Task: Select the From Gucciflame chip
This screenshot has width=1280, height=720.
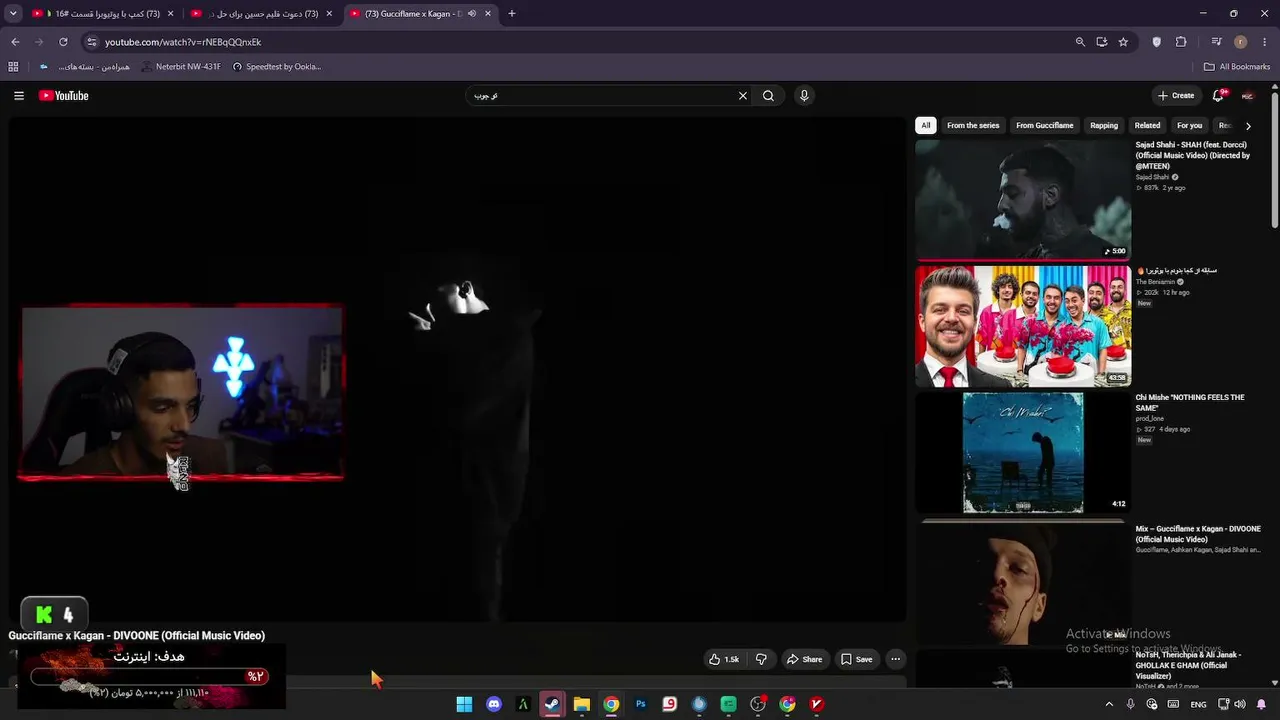Action: click(1045, 126)
